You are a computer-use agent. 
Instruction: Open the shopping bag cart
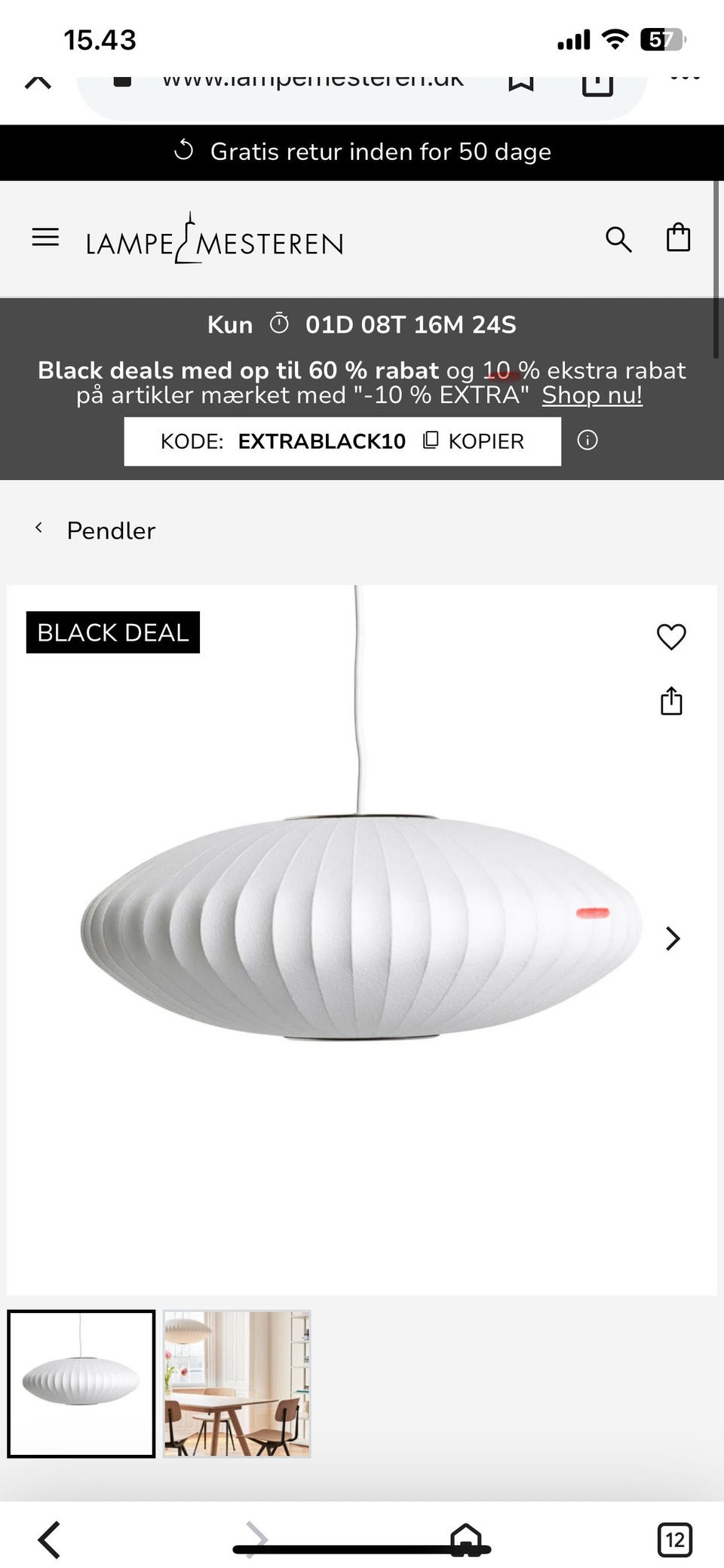coord(678,237)
